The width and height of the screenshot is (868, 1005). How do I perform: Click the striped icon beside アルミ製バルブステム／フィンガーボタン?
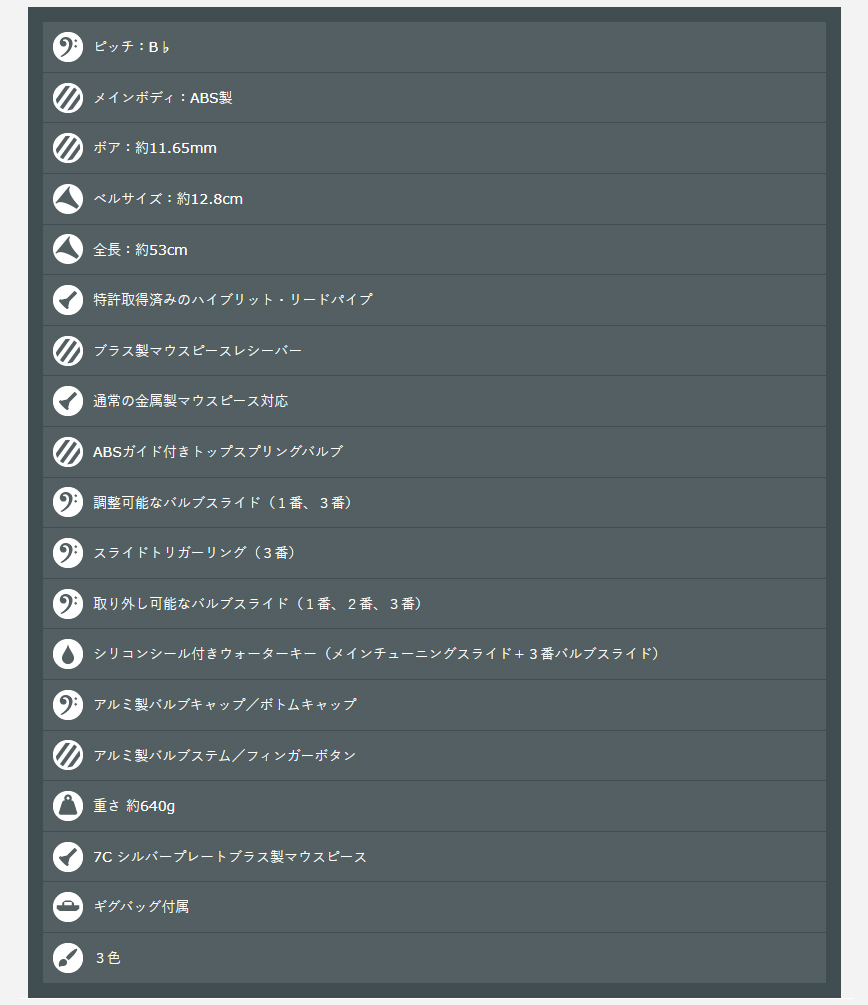coord(68,755)
